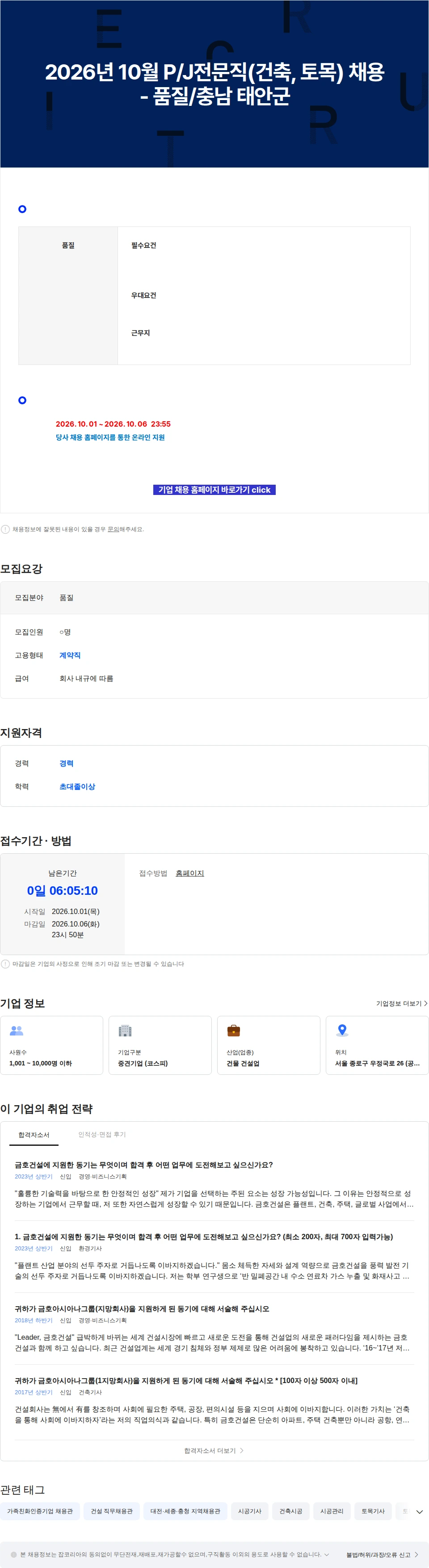Click the 위치 서울 종로구 우정국로 card
The height and width of the screenshot is (1568, 429).
click(x=377, y=1045)
